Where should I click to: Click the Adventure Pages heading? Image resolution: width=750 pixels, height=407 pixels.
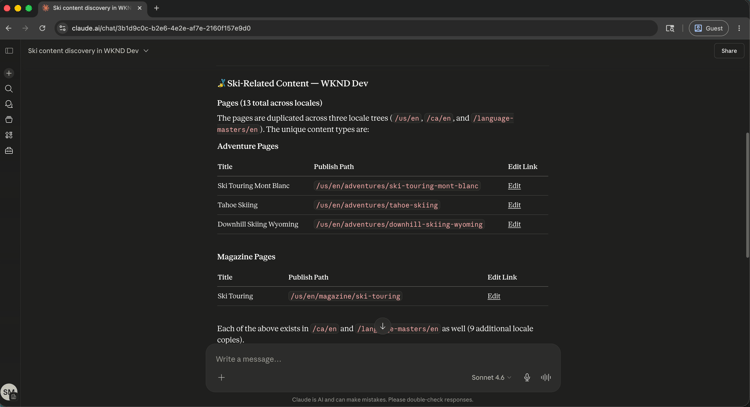tap(248, 146)
